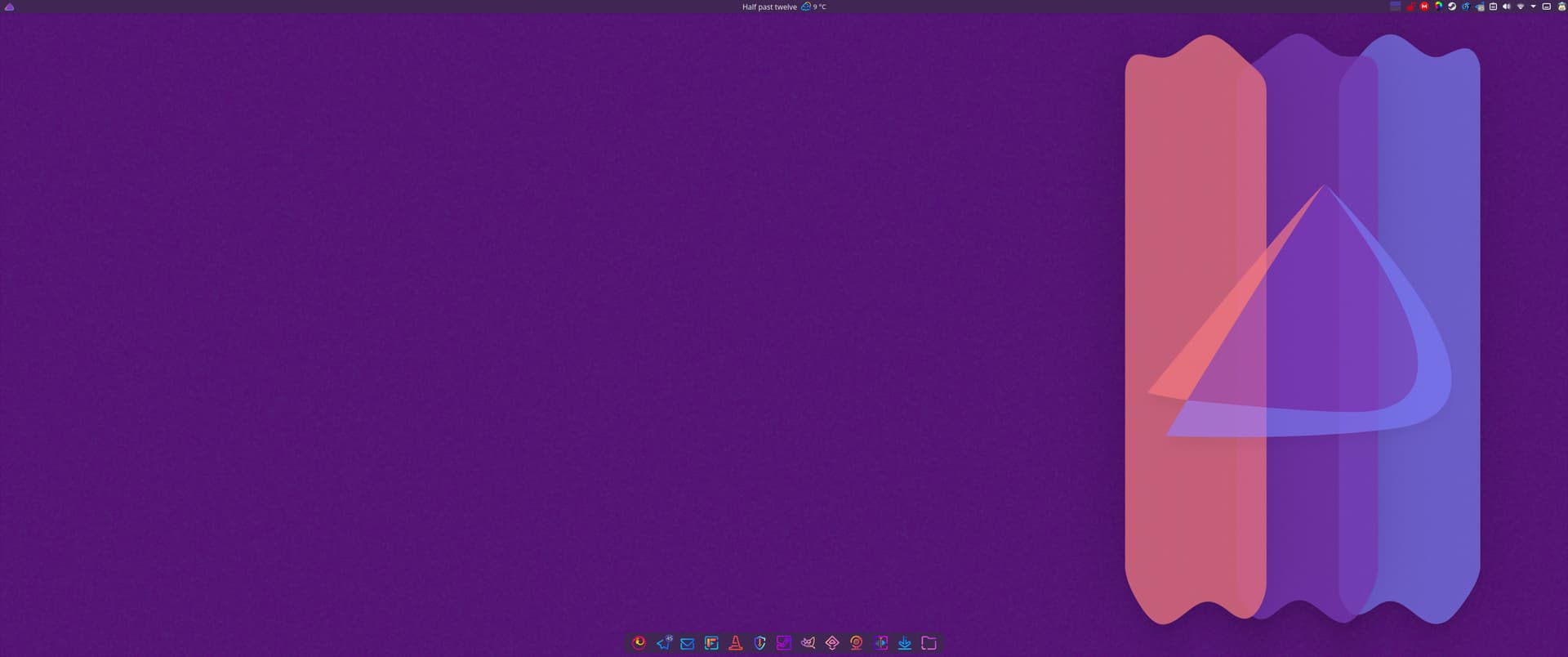Viewport: 1568px width, 657px height.
Task: Open VLC traffic cone in the dock
Action: coord(736,643)
